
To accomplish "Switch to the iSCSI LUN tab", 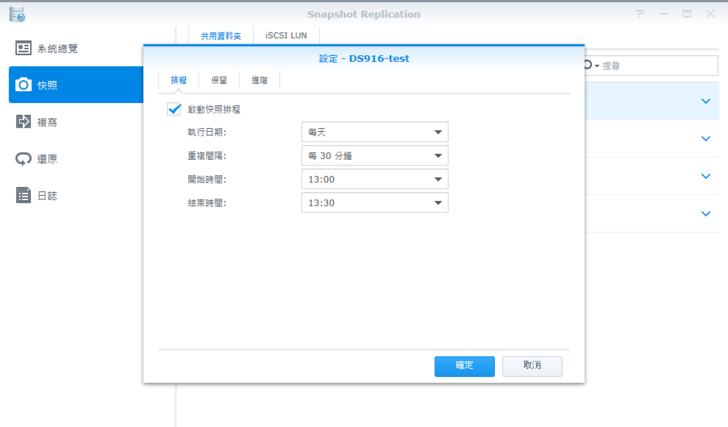I will [286, 35].
